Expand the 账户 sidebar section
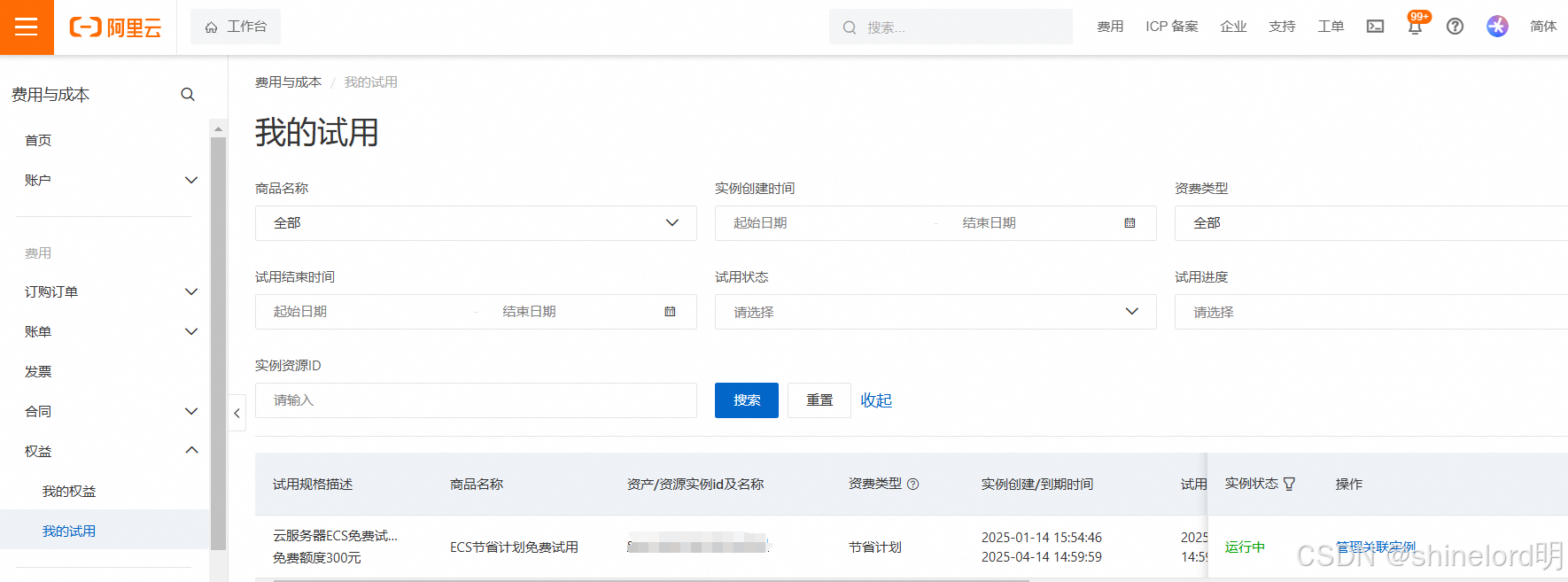 pos(105,181)
